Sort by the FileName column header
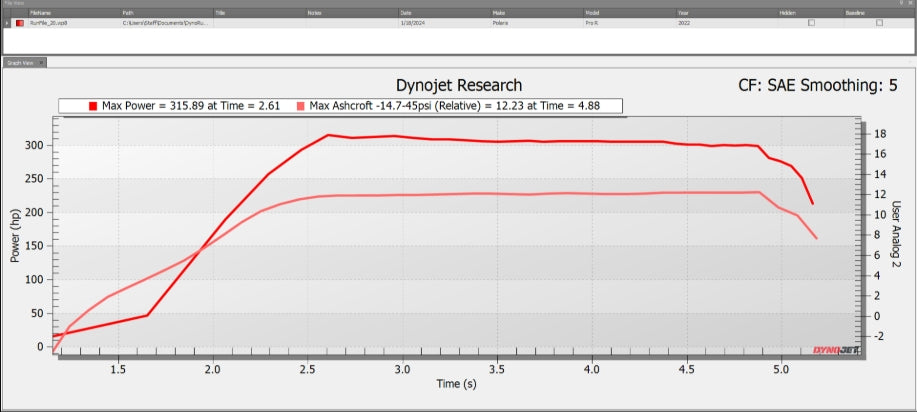Screen dimensions: 917x412 [x=42, y=13]
